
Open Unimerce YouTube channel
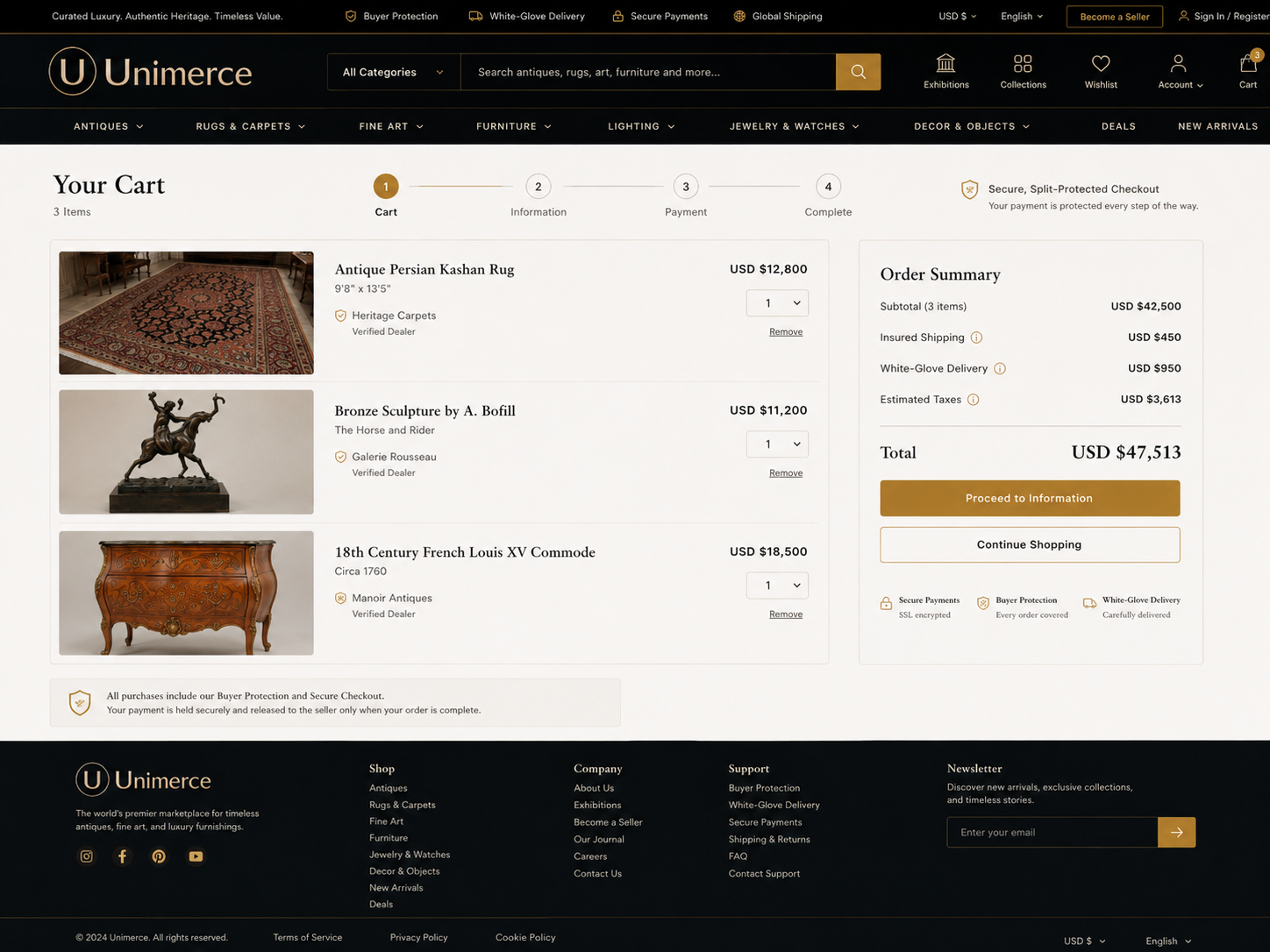(196, 856)
